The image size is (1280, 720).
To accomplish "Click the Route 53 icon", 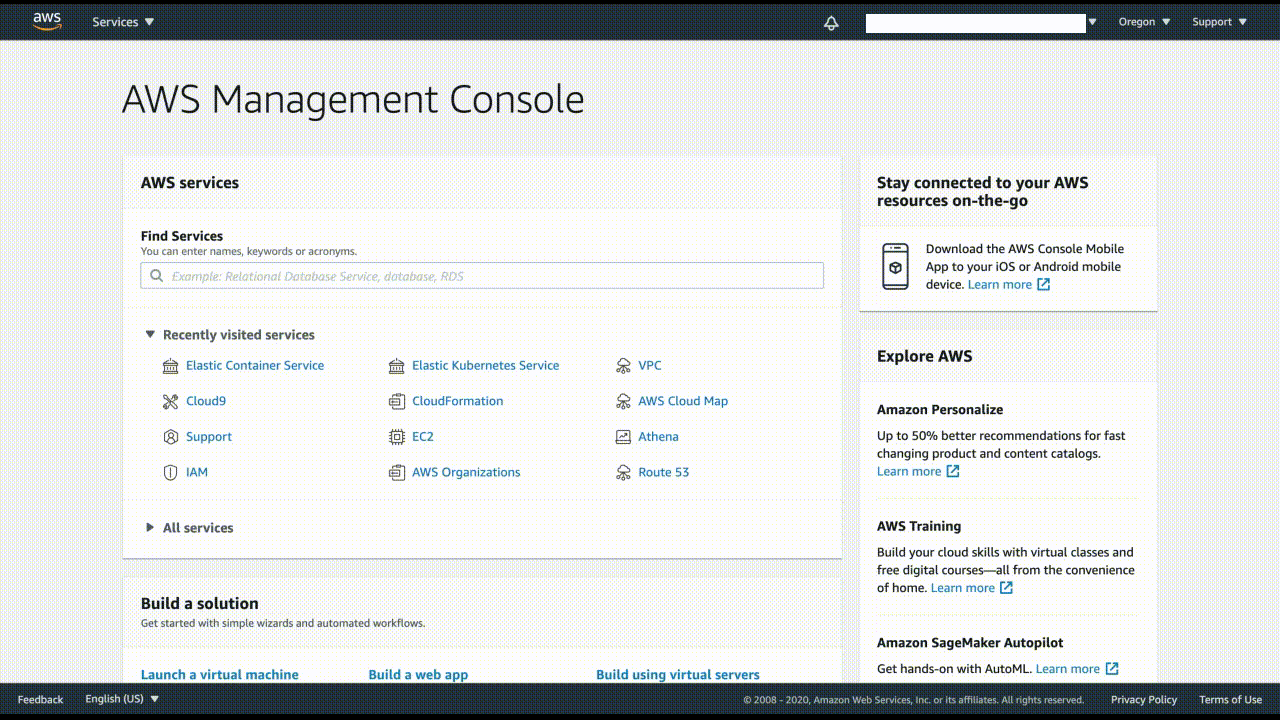I will tap(623, 472).
